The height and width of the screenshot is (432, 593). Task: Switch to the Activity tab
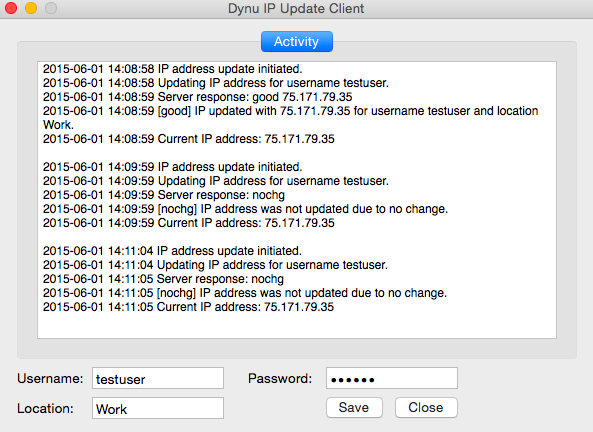click(x=296, y=42)
